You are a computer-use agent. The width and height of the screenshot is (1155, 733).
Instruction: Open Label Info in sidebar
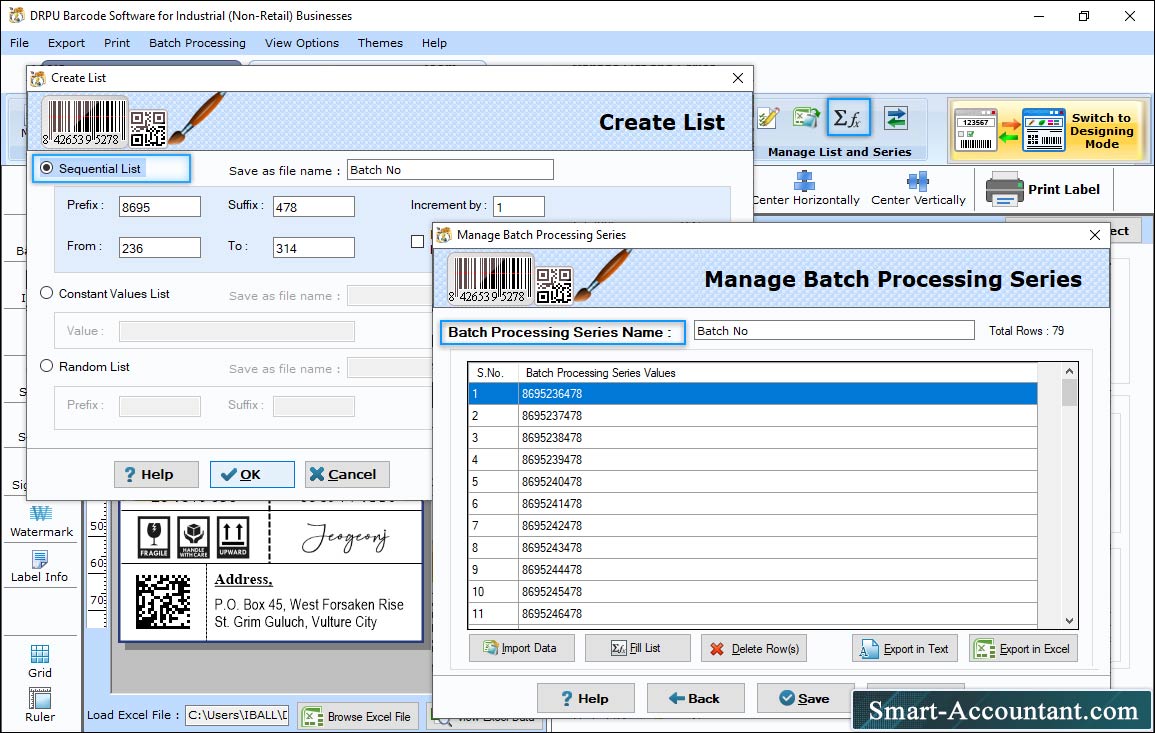40,567
